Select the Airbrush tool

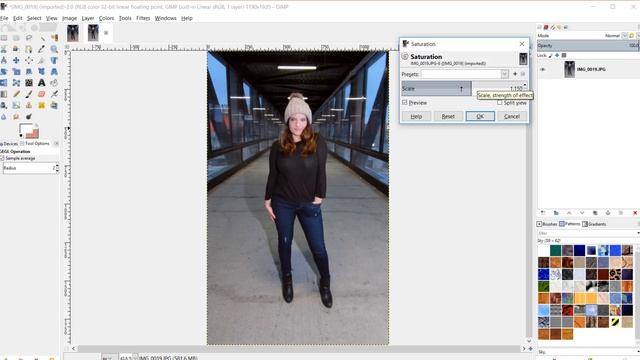pyautogui.click(x=54, y=94)
